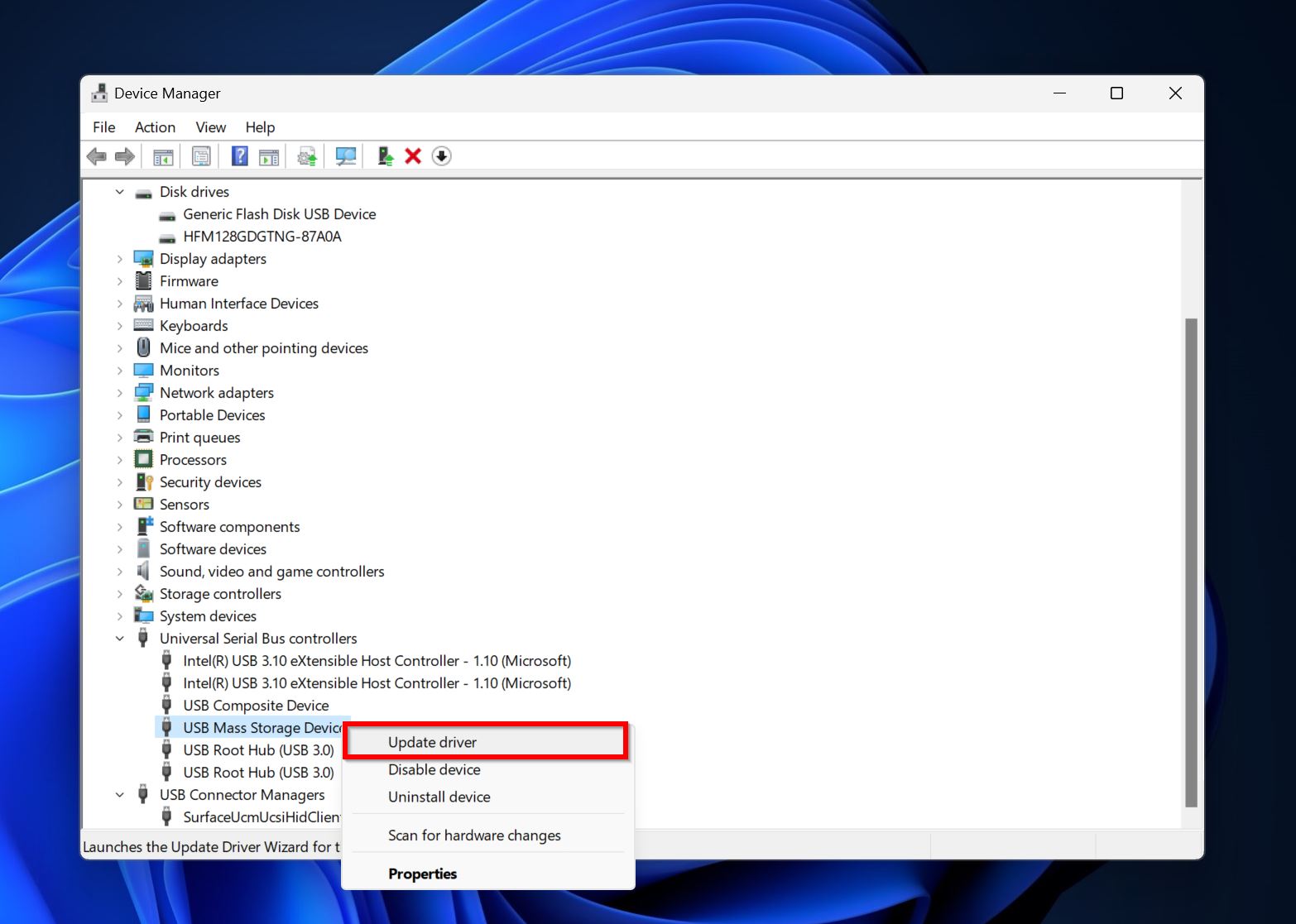This screenshot has width=1296, height=924.
Task: Expand the System devices chevron
Action: tap(120, 616)
